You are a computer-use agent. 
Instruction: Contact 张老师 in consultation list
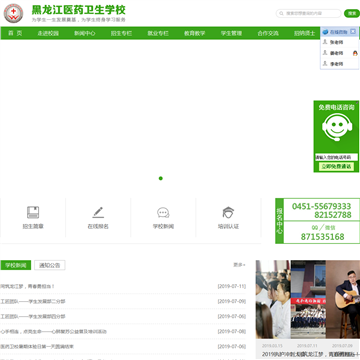click(x=336, y=42)
